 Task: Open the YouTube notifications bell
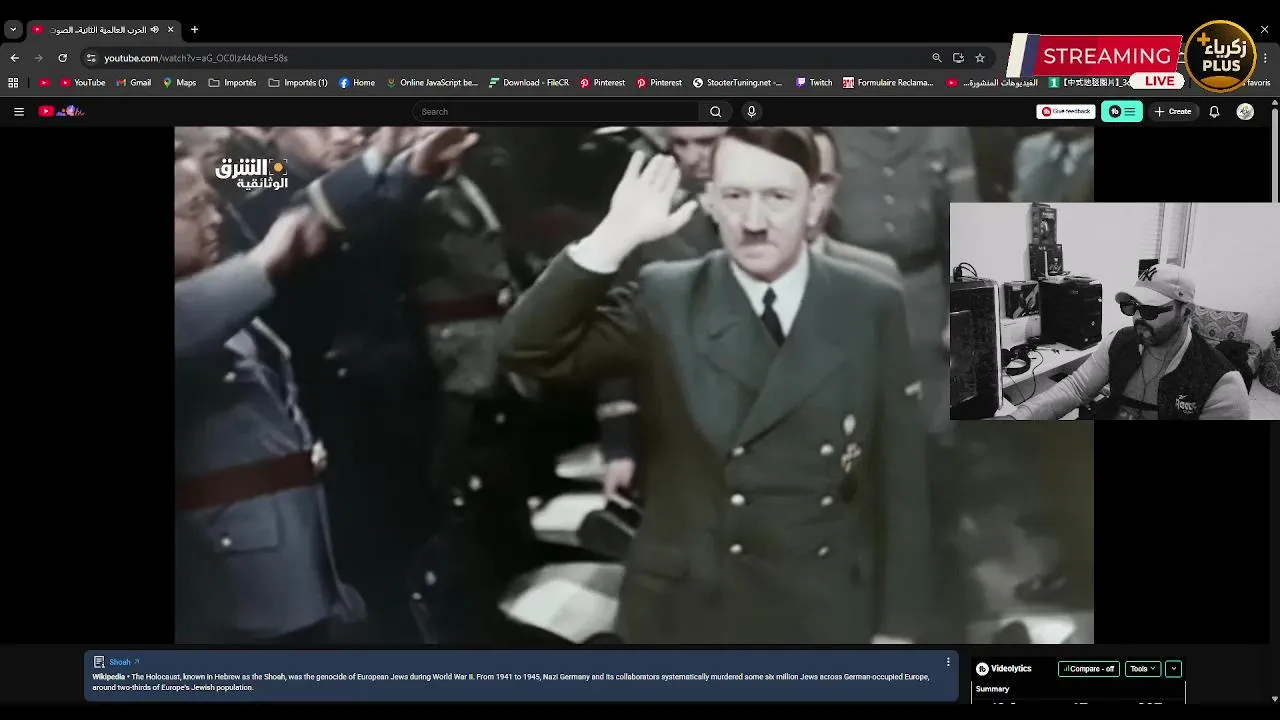tap(1214, 112)
